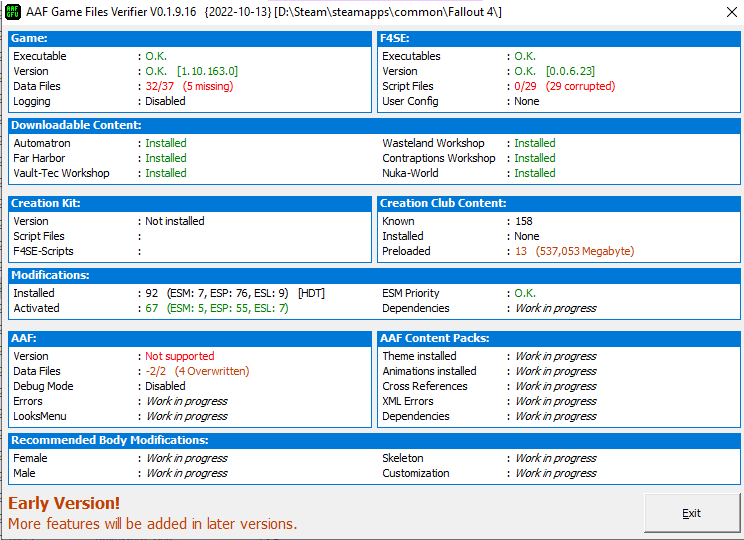This screenshot has height=540, width=744.
Task: Click the Nuka-World Installed status
Action: click(x=534, y=173)
